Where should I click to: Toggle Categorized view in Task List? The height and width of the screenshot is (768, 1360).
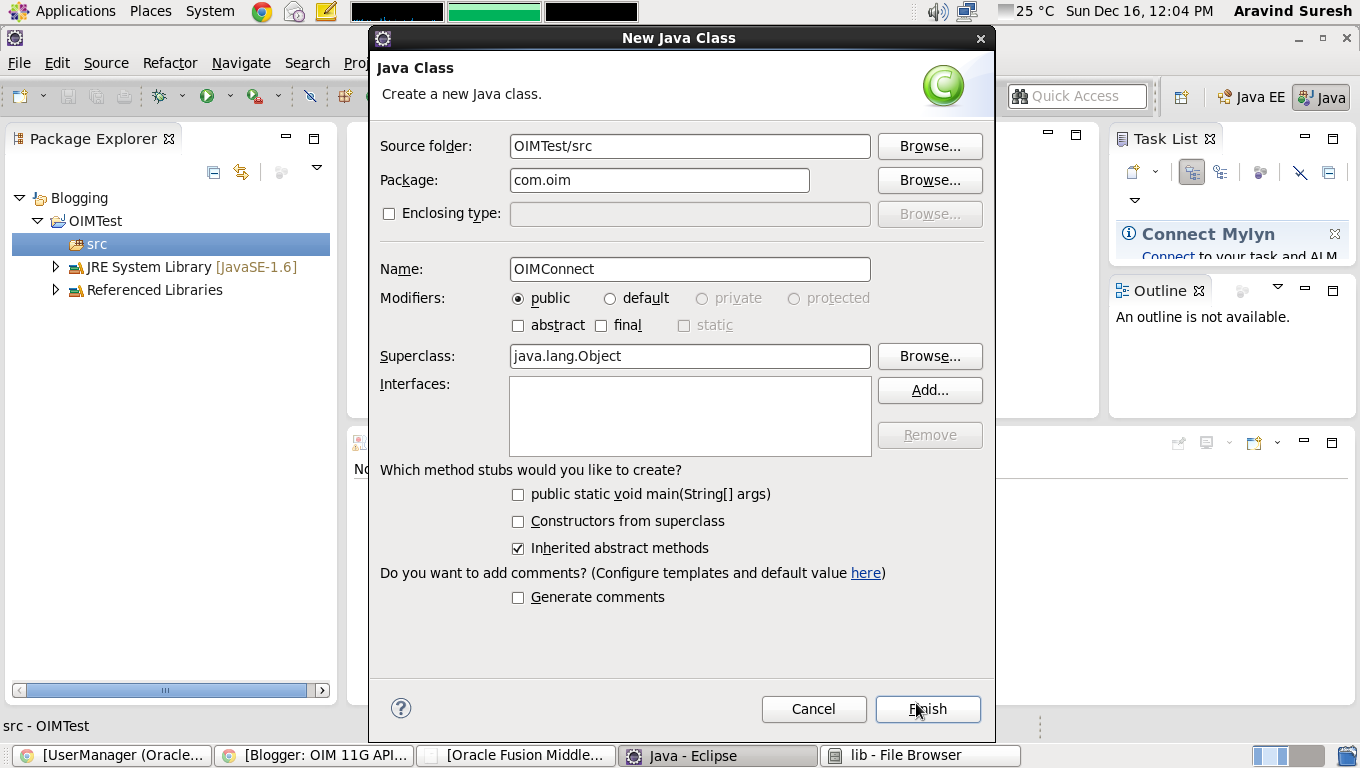pos(1191,172)
